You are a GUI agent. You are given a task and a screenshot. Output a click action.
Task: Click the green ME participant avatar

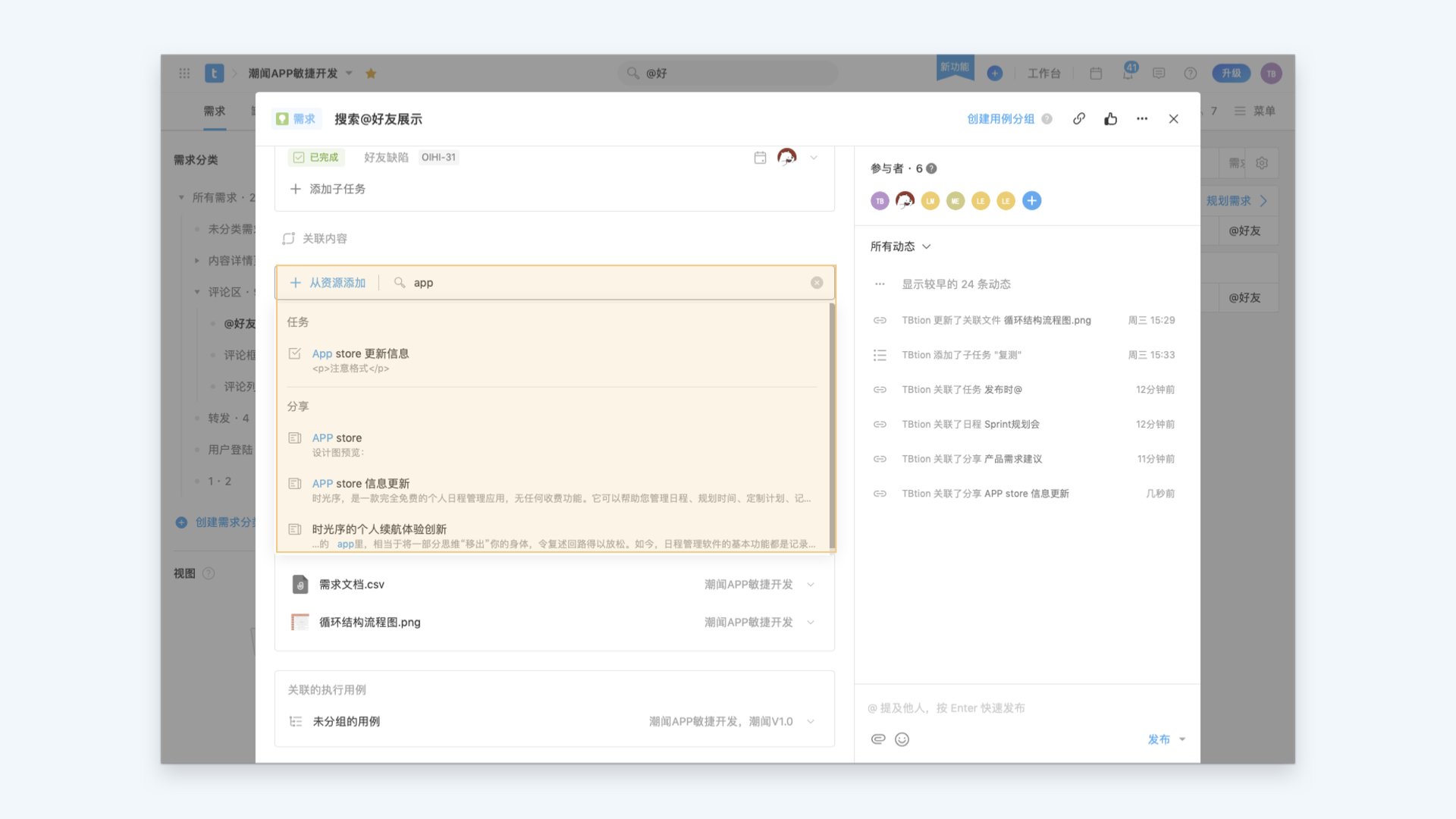click(955, 201)
